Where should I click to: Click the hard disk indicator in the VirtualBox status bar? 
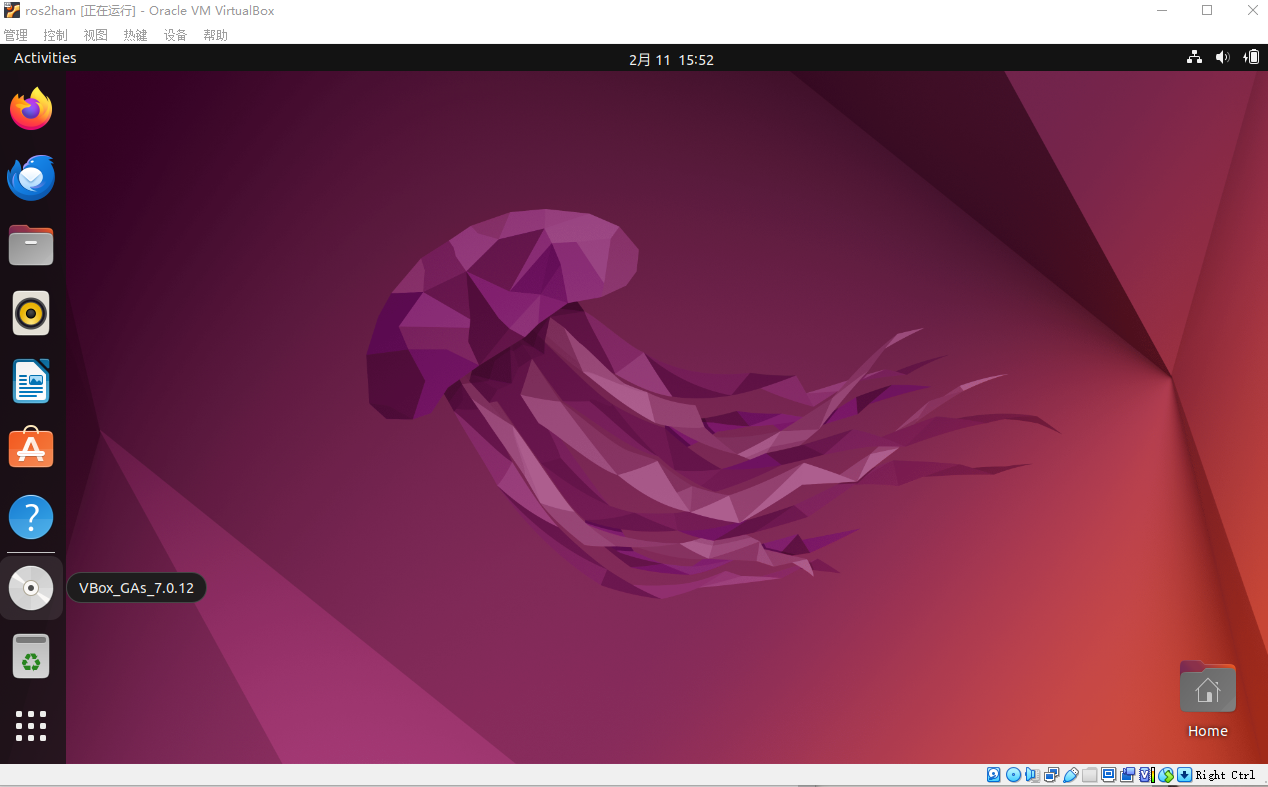coord(993,775)
